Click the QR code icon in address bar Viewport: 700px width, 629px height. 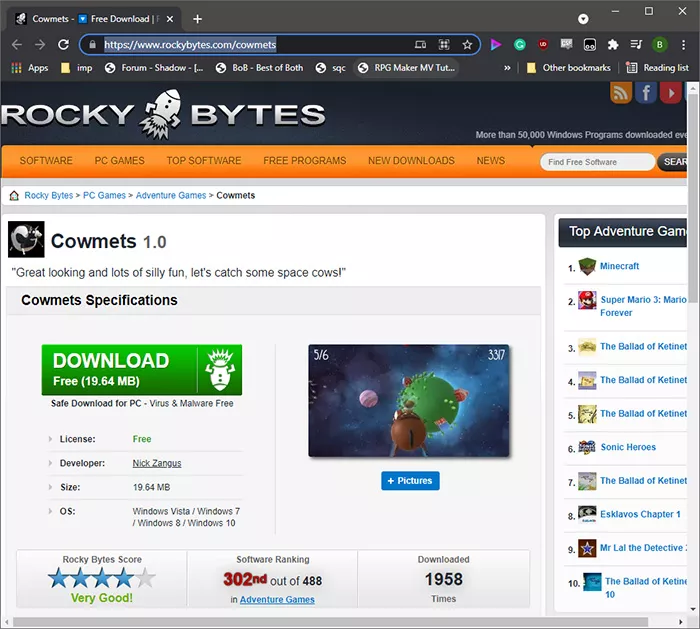point(444,45)
